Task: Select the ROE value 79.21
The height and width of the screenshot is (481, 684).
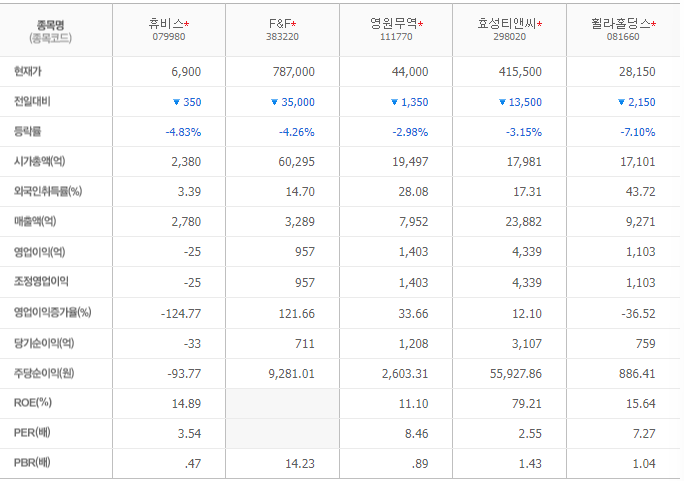Action: pos(527,403)
